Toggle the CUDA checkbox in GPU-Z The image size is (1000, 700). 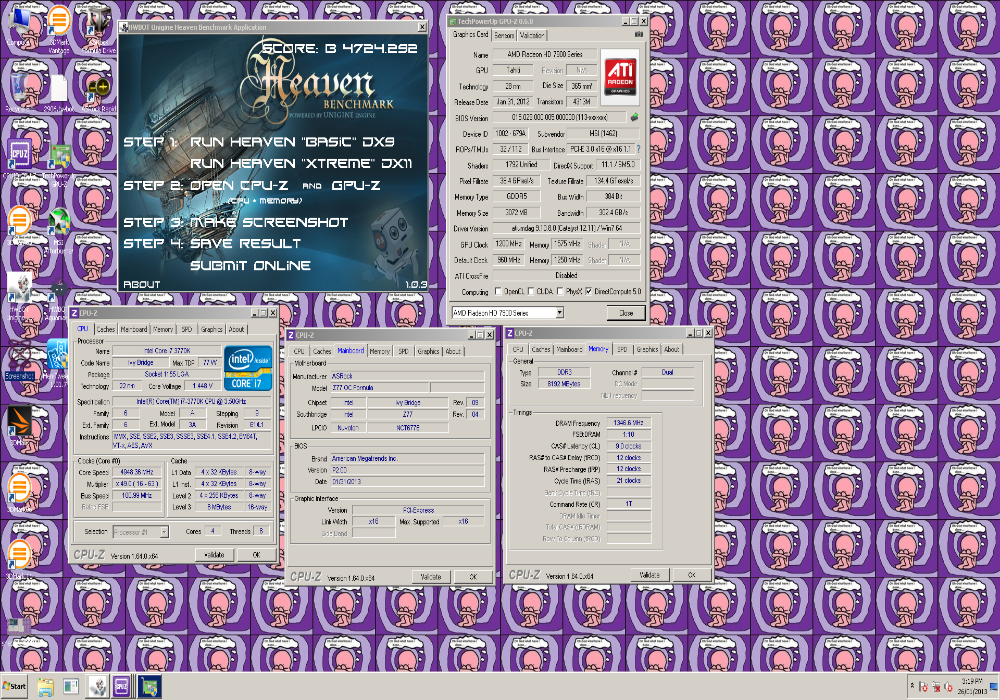531,291
